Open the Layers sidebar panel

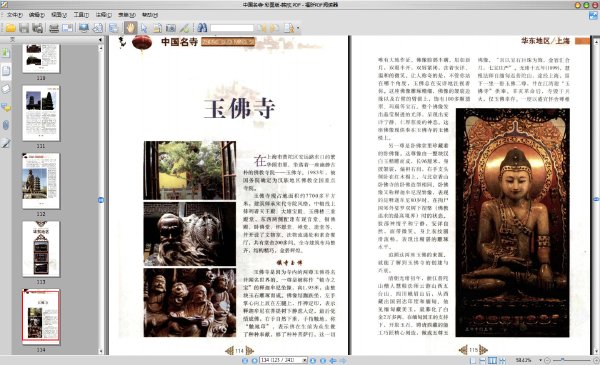pos(6,89)
